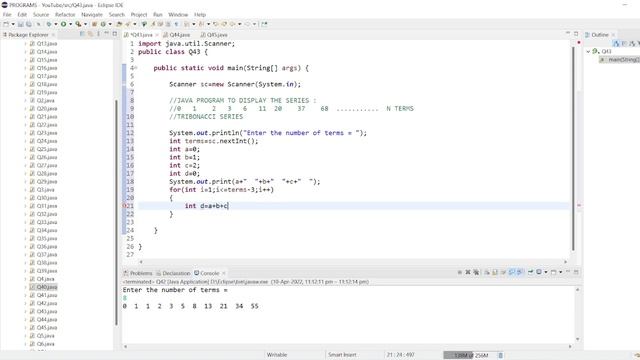Screen dimensions: 640x360
Task: Click the New file toolbar icon
Action: coord(6,24)
